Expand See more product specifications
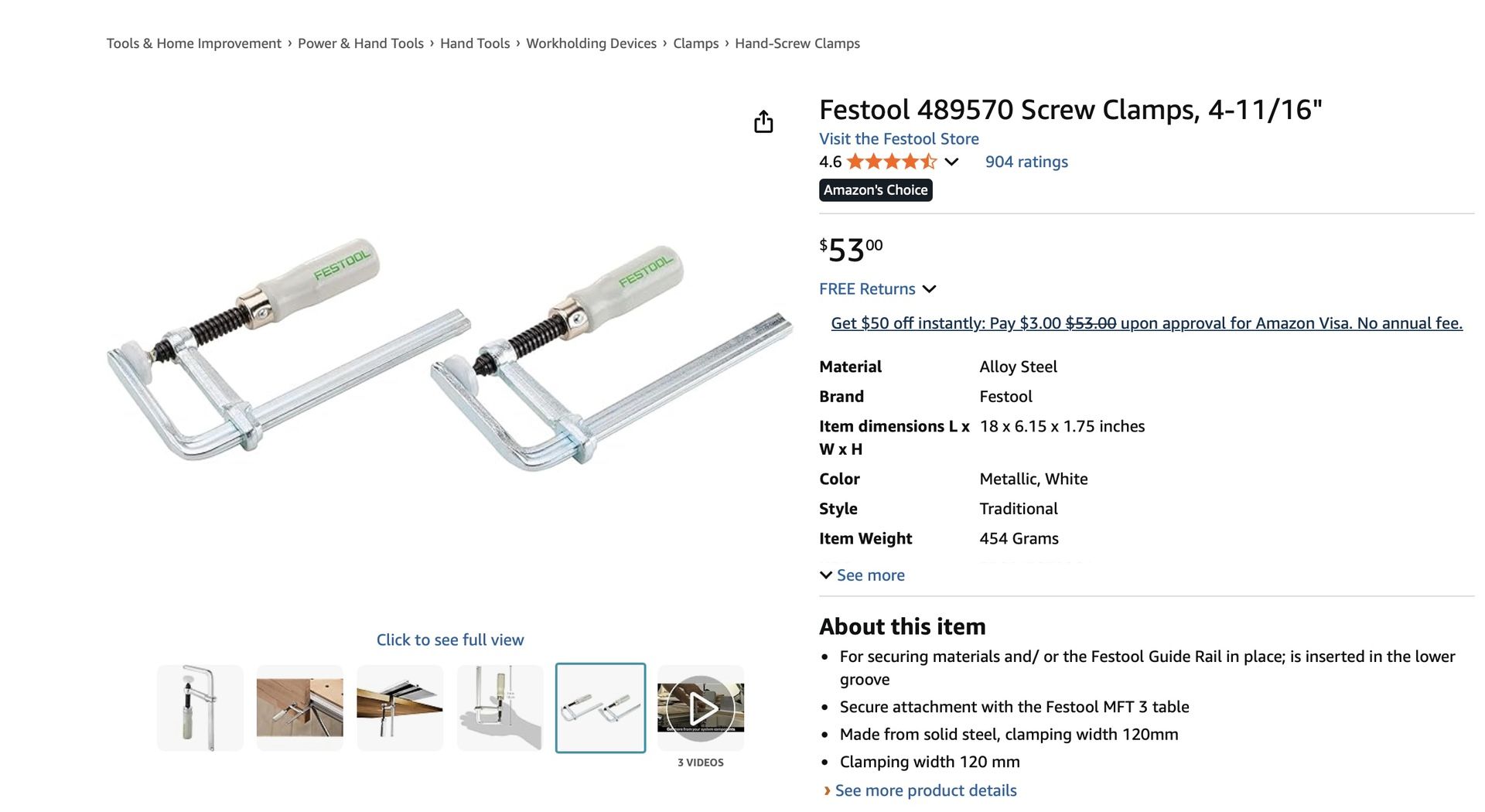 pos(862,575)
